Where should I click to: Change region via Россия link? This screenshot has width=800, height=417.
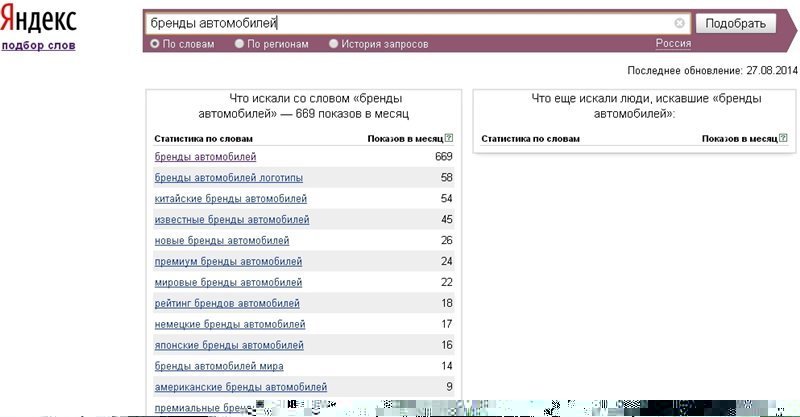pyautogui.click(x=673, y=43)
